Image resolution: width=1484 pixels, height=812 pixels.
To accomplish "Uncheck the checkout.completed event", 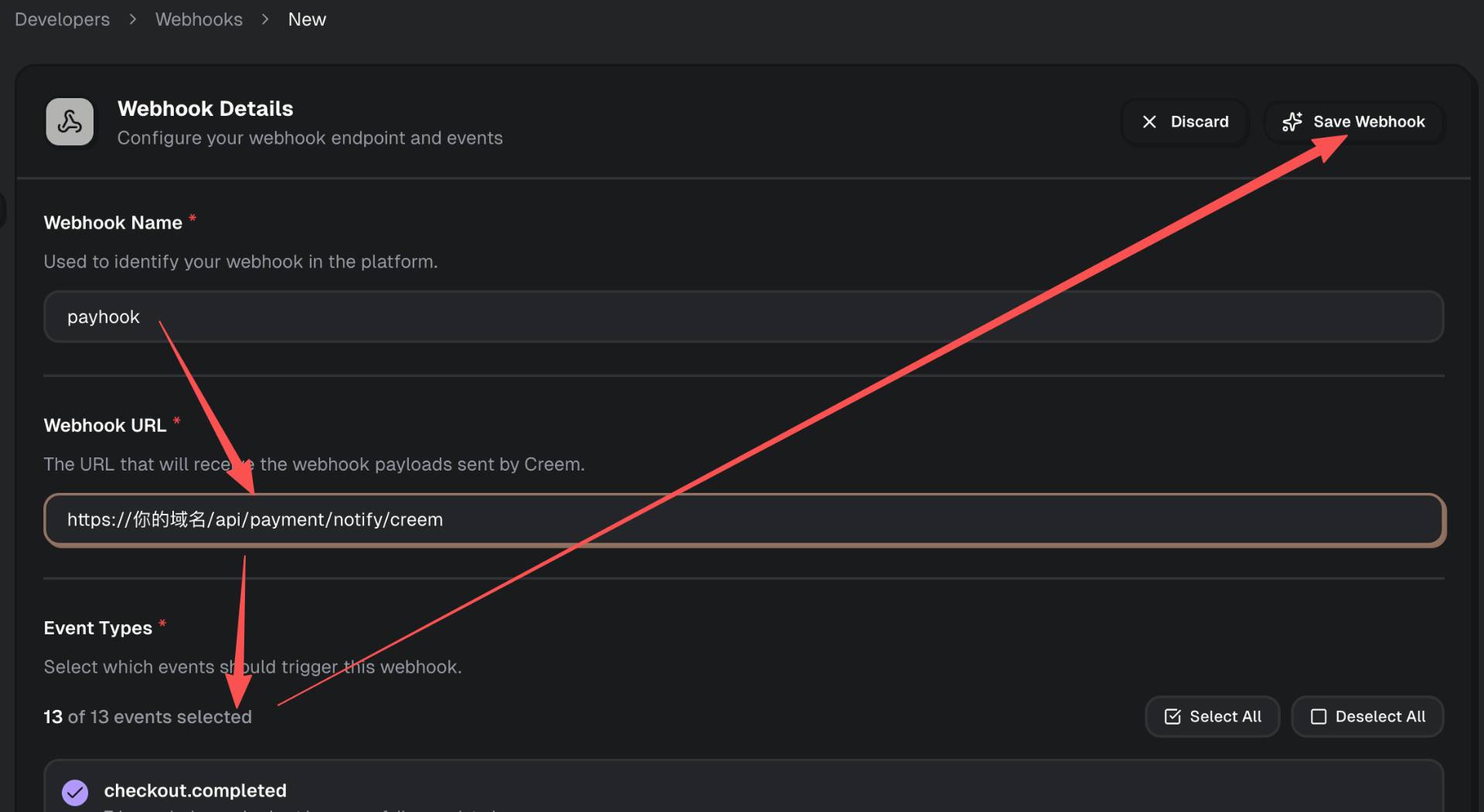I will coord(75,792).
